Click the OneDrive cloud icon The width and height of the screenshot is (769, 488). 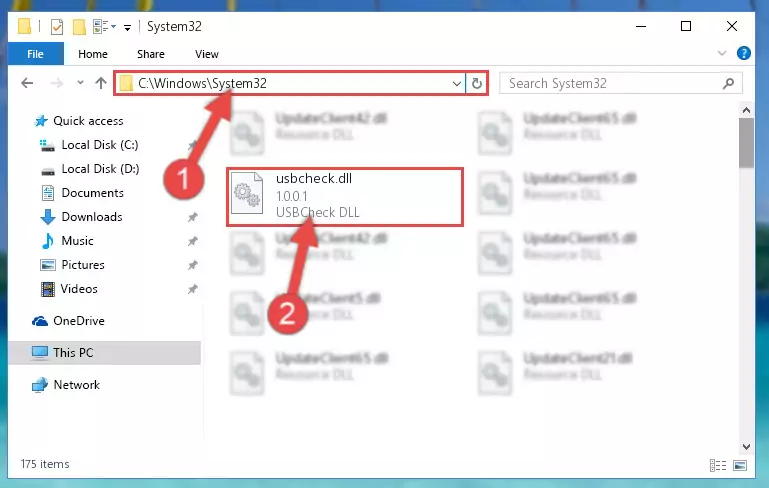tap(40, 321)
